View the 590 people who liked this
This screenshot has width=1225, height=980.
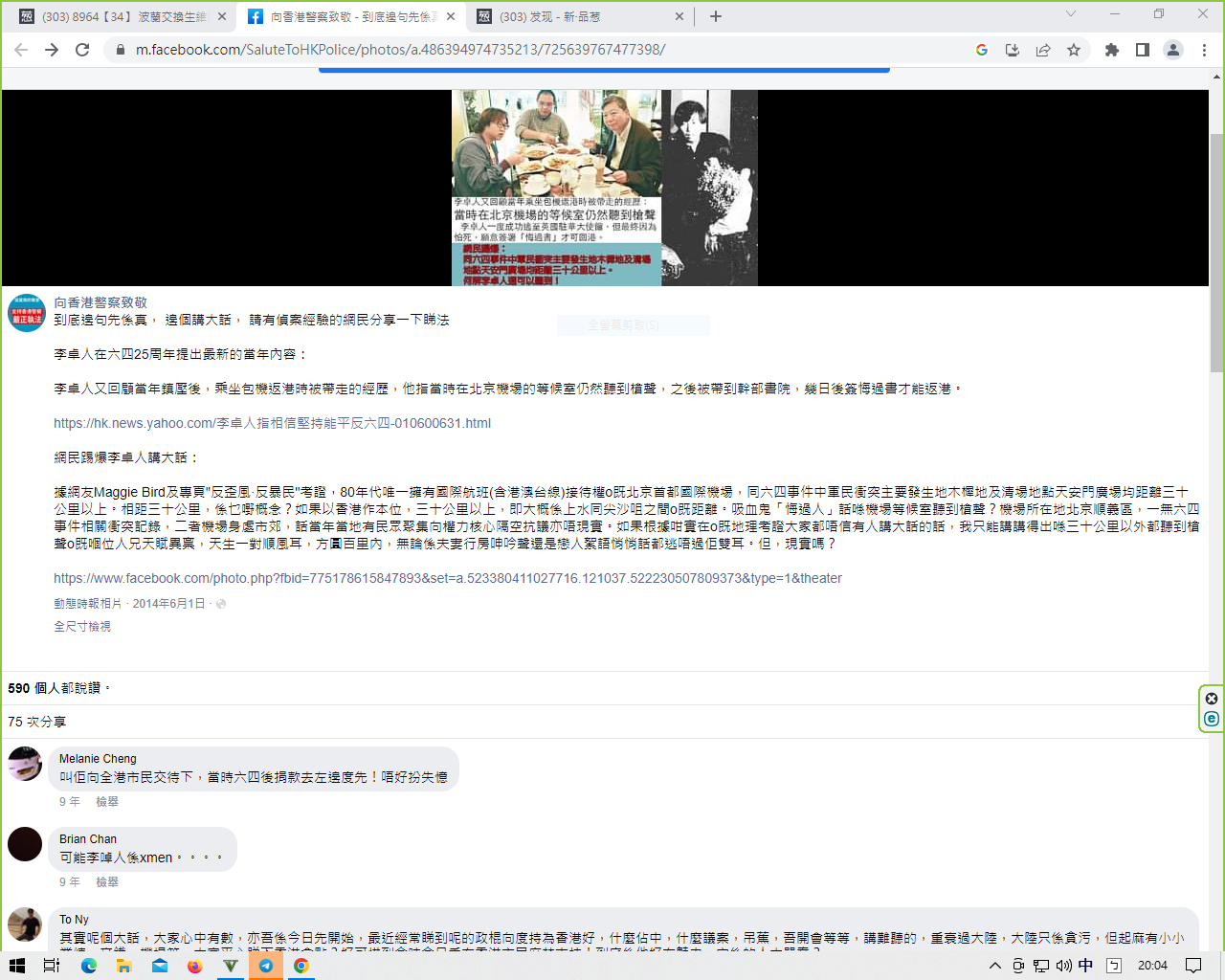point(59,688)
